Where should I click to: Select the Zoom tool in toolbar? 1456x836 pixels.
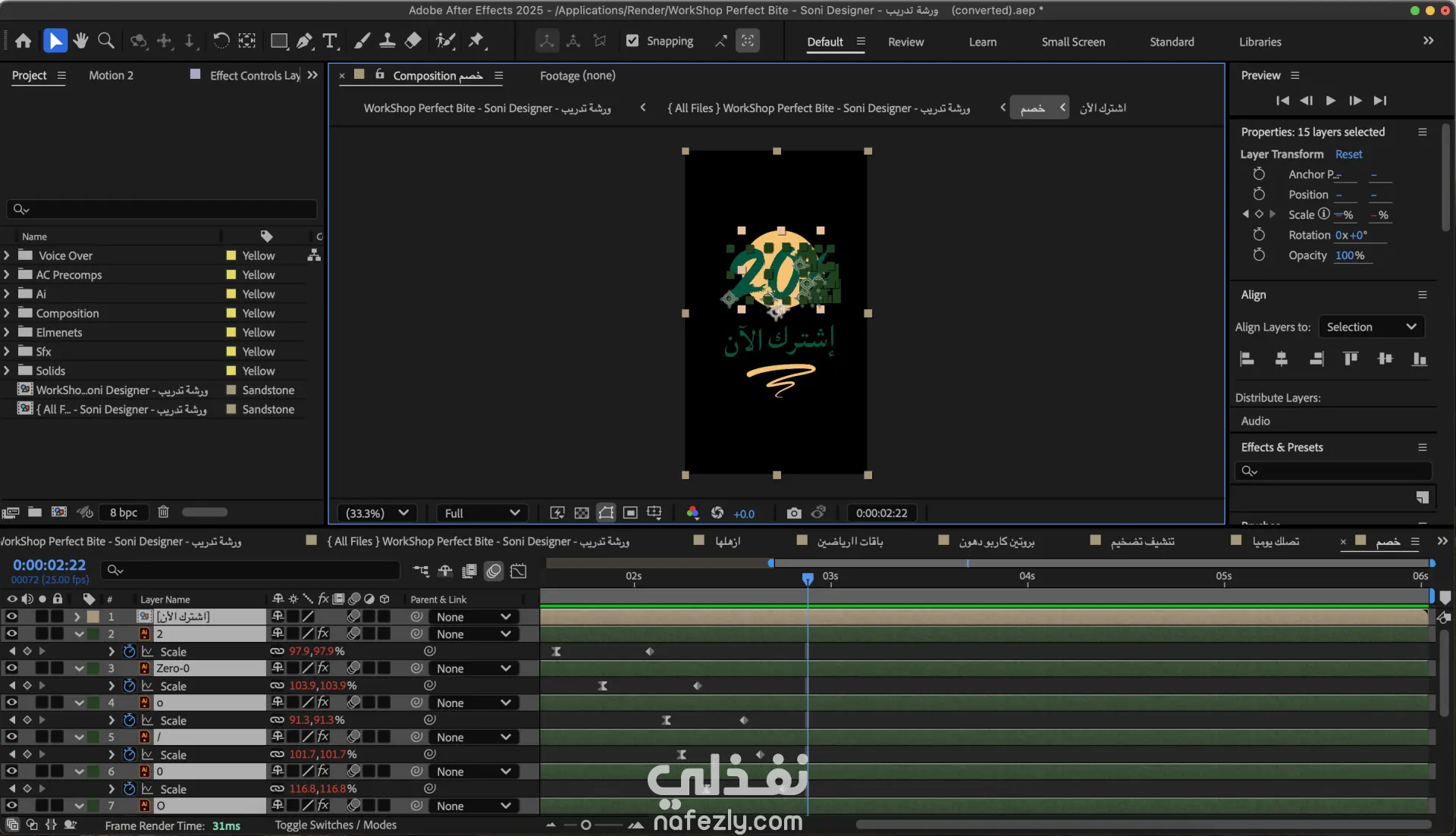(x=106, y=41)
